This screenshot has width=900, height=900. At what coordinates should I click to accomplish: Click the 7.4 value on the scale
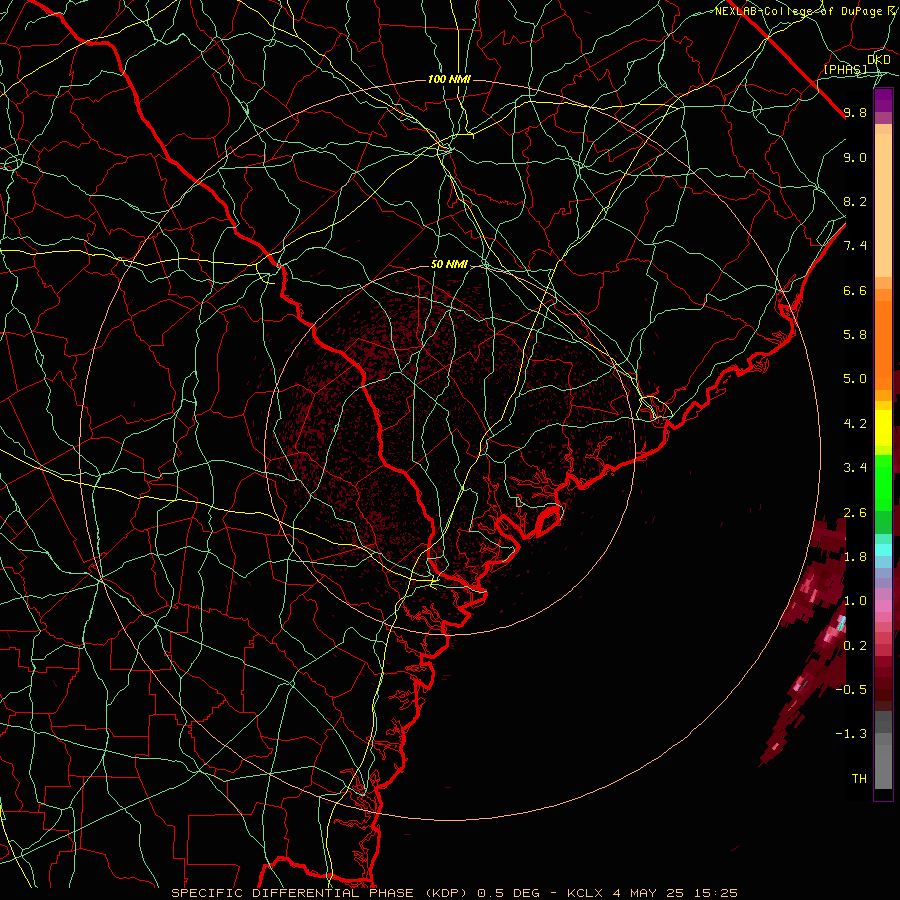pyautogui.click(x=855, y=246)
